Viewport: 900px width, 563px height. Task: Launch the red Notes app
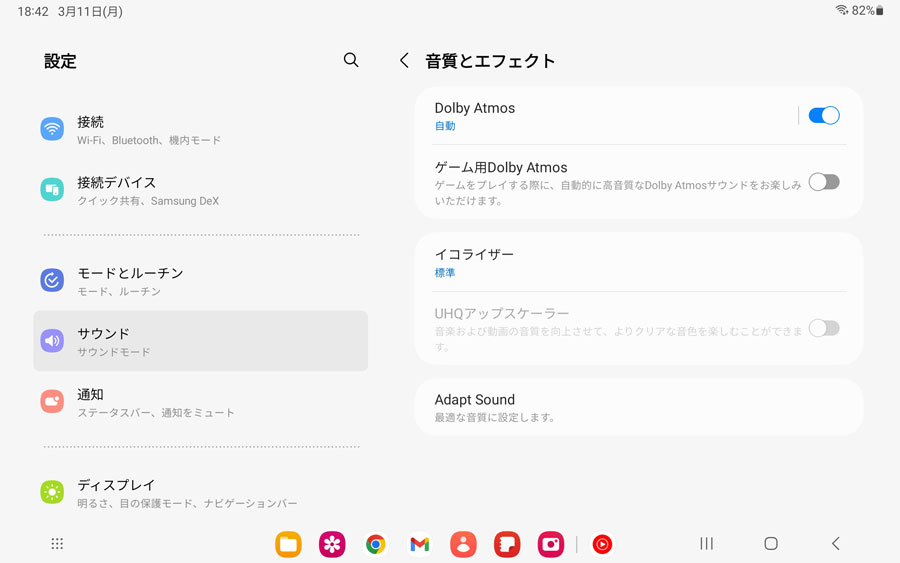(x=507, y=544)
